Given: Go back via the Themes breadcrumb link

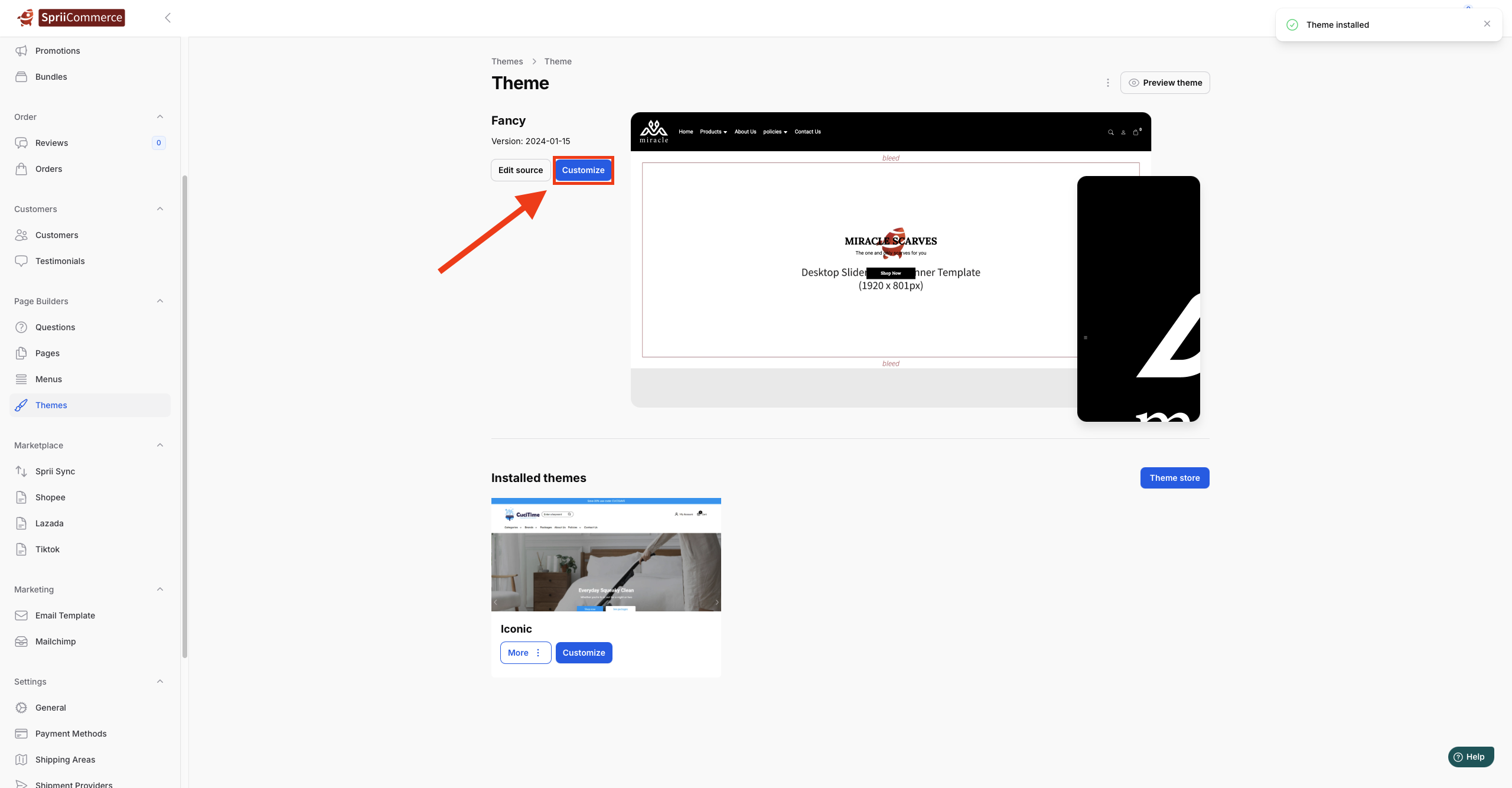Looking at the screenshot, I should coord(507,61).
